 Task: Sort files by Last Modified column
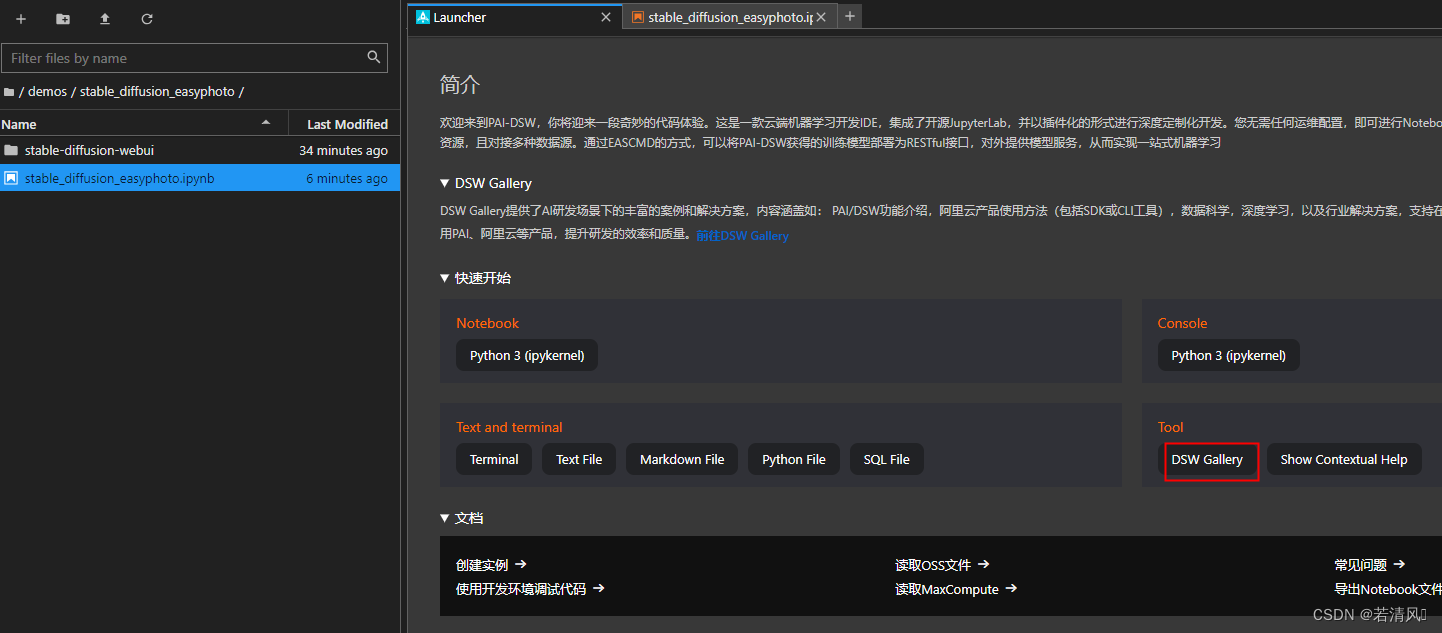(x=345, y=124)
